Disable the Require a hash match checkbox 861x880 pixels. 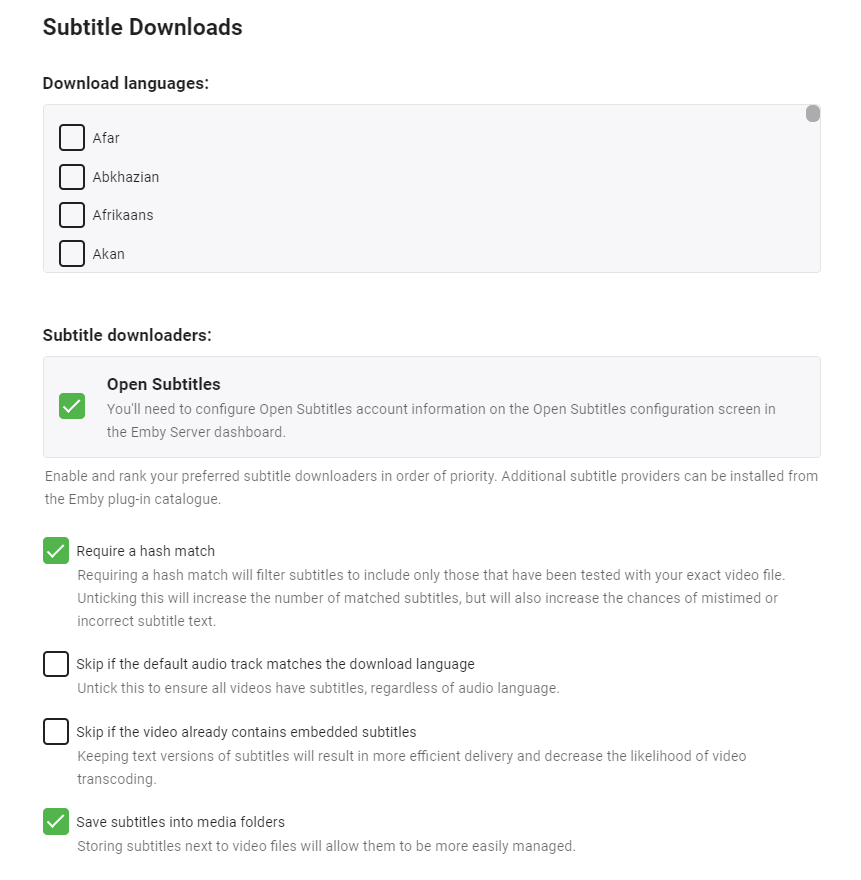pyautogui.click(x=56, y=550)
